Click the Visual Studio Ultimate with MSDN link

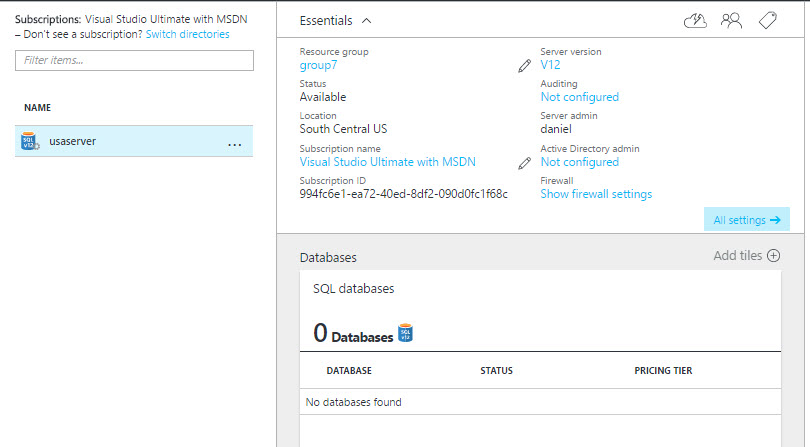click(x=387, y=162)
